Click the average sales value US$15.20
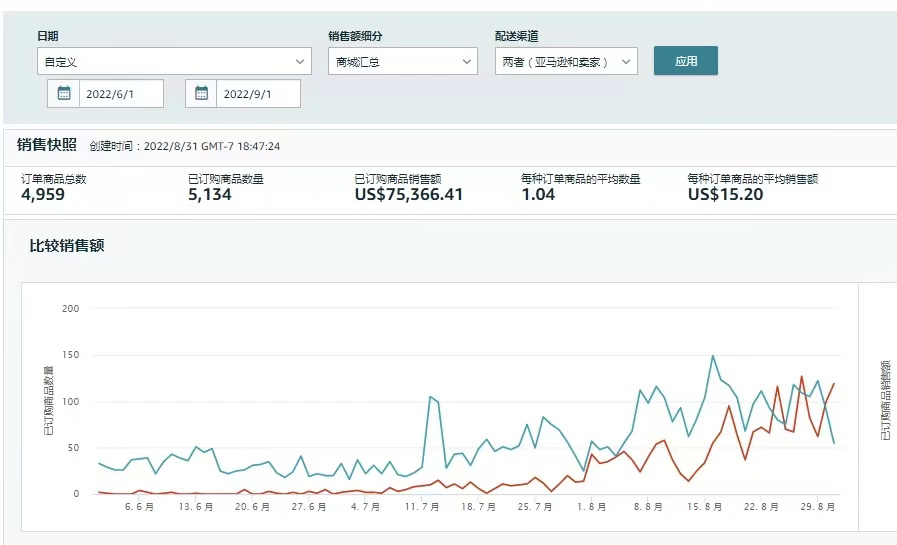 pyautogui.click(x=725, y=194)
